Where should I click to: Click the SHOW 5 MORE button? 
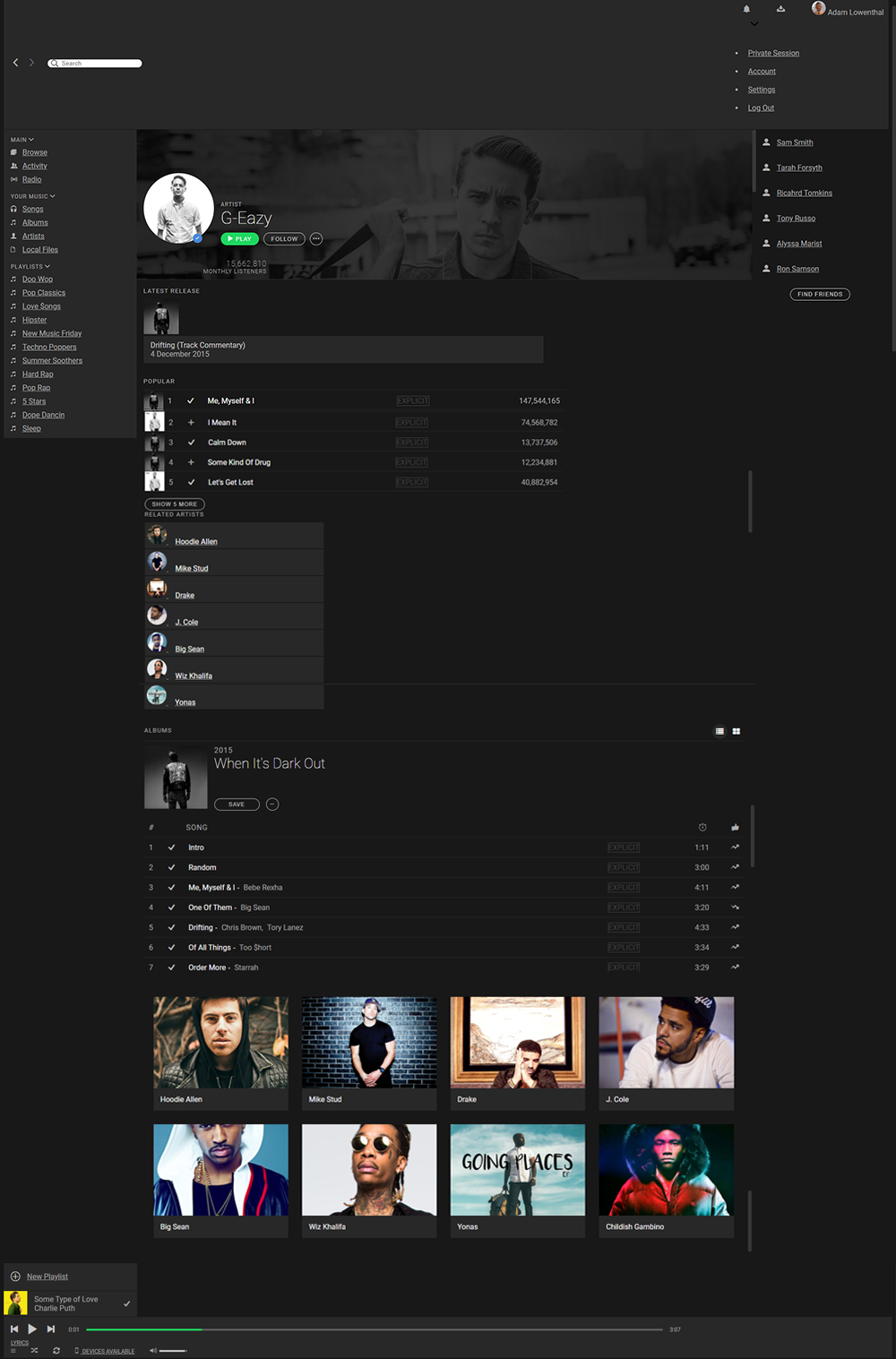[175, 504]
